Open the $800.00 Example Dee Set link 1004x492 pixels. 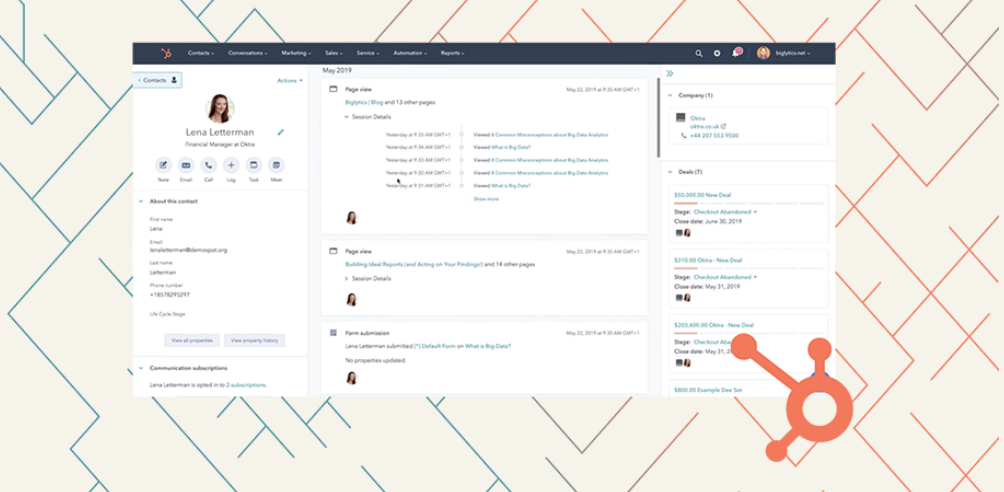(708, 390)
